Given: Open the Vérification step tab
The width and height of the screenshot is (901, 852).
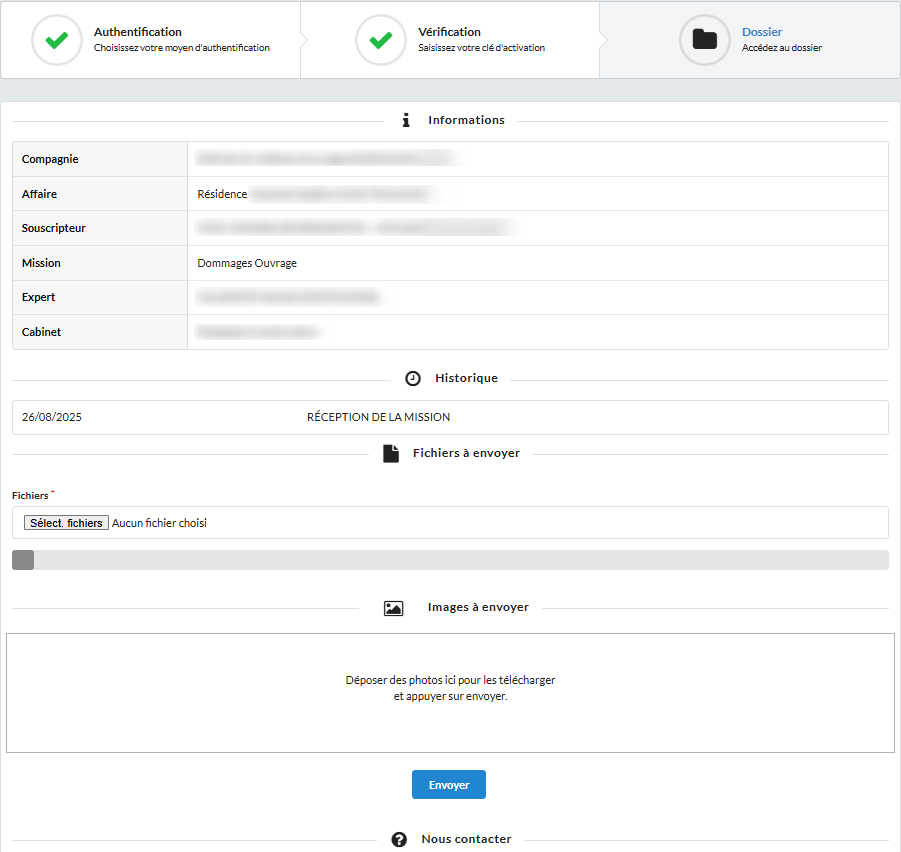Looking at the screenshot, I should [x=470, y=40].
